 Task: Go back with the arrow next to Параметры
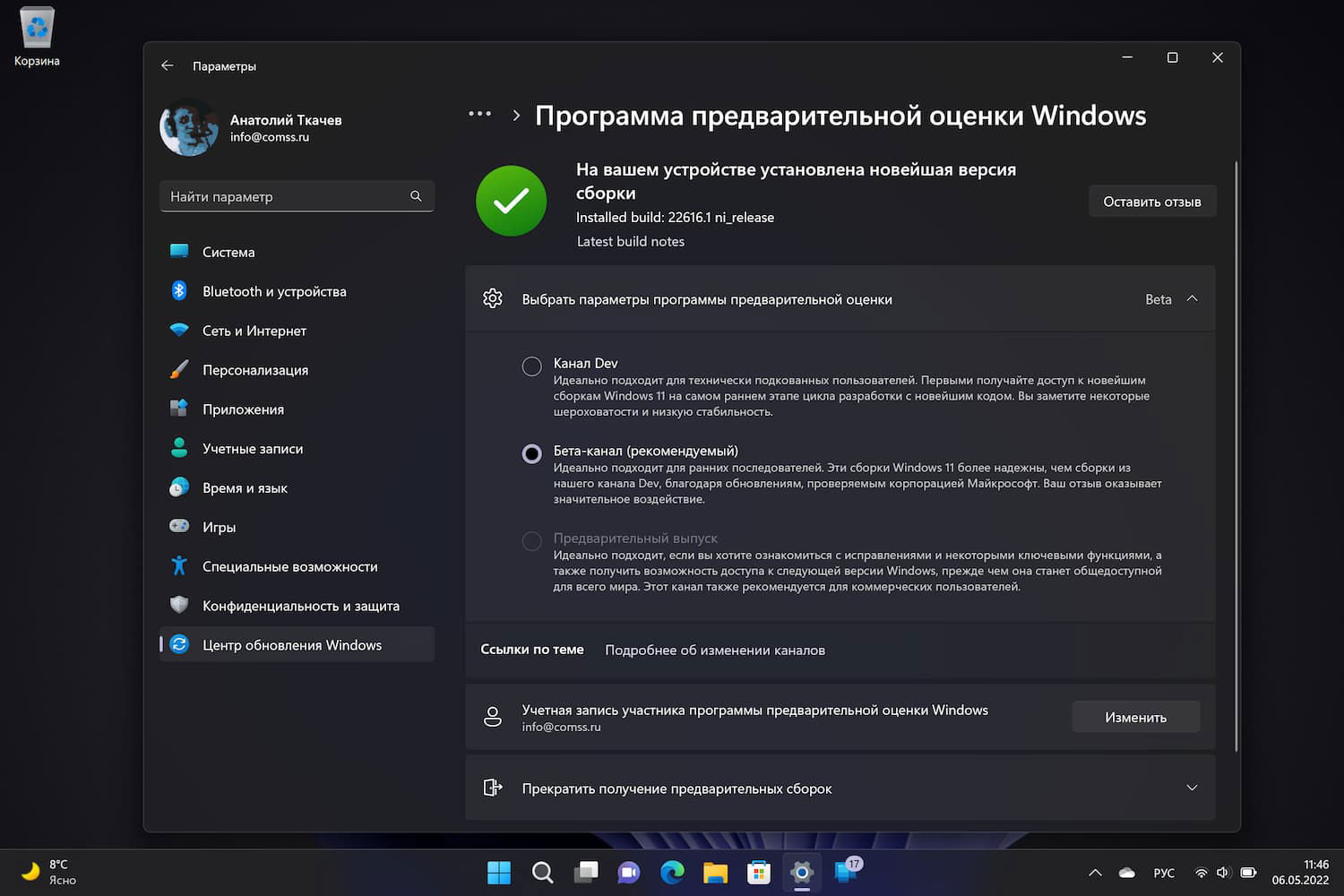pyautogui.click(x=168, y=65)
